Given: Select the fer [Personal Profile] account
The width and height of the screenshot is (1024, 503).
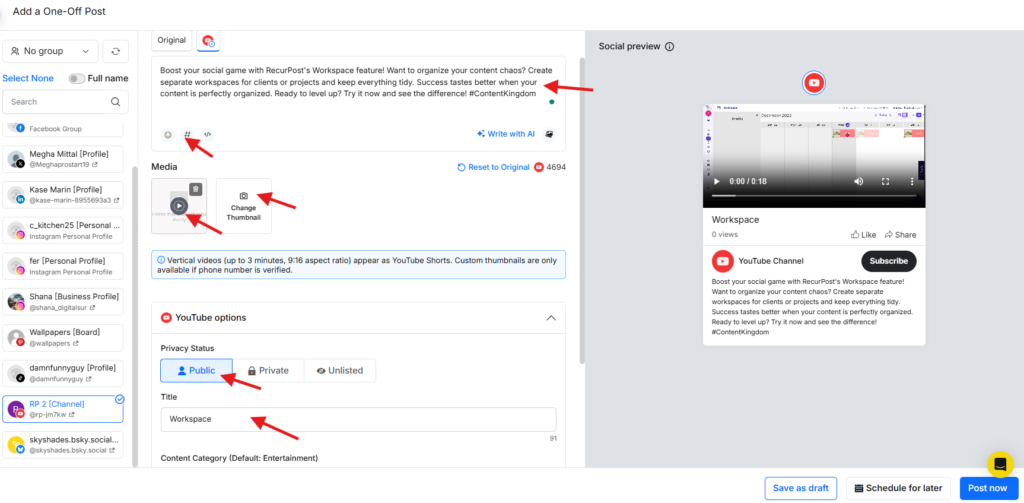Looking at the screenshot, I should (x=63, y=266).
